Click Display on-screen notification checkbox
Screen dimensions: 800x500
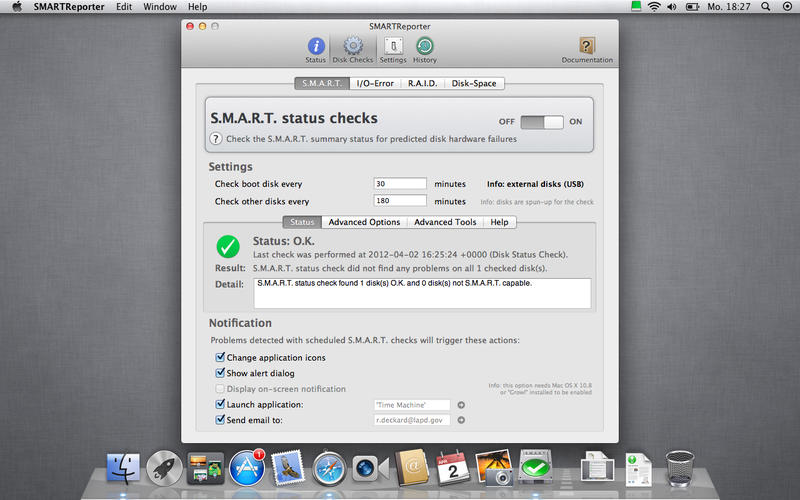pos(220,389)
